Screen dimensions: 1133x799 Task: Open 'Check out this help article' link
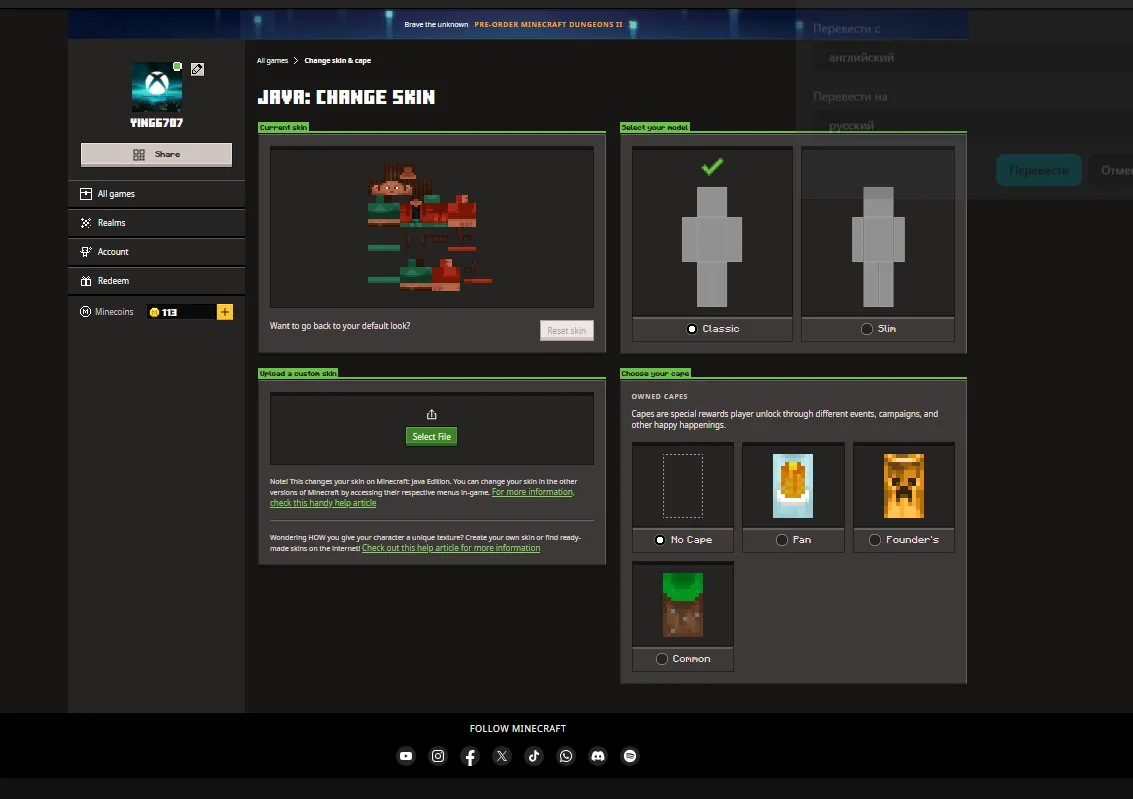451,548
